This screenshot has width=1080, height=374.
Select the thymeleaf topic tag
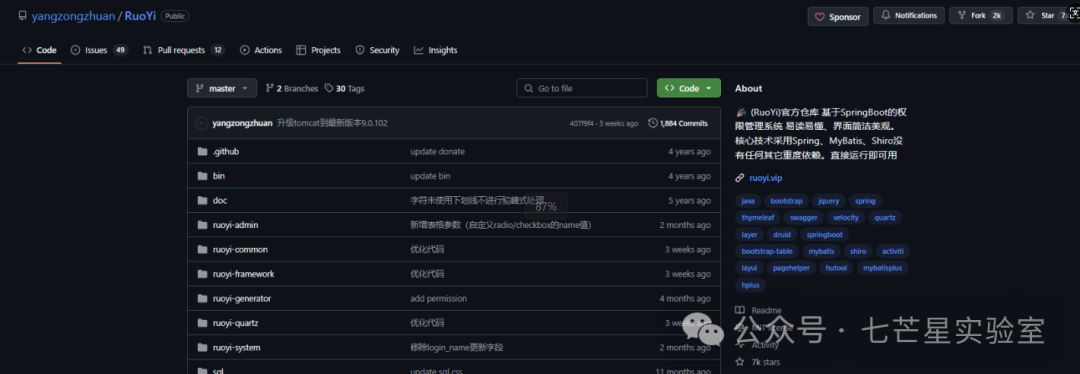[758, 218]
